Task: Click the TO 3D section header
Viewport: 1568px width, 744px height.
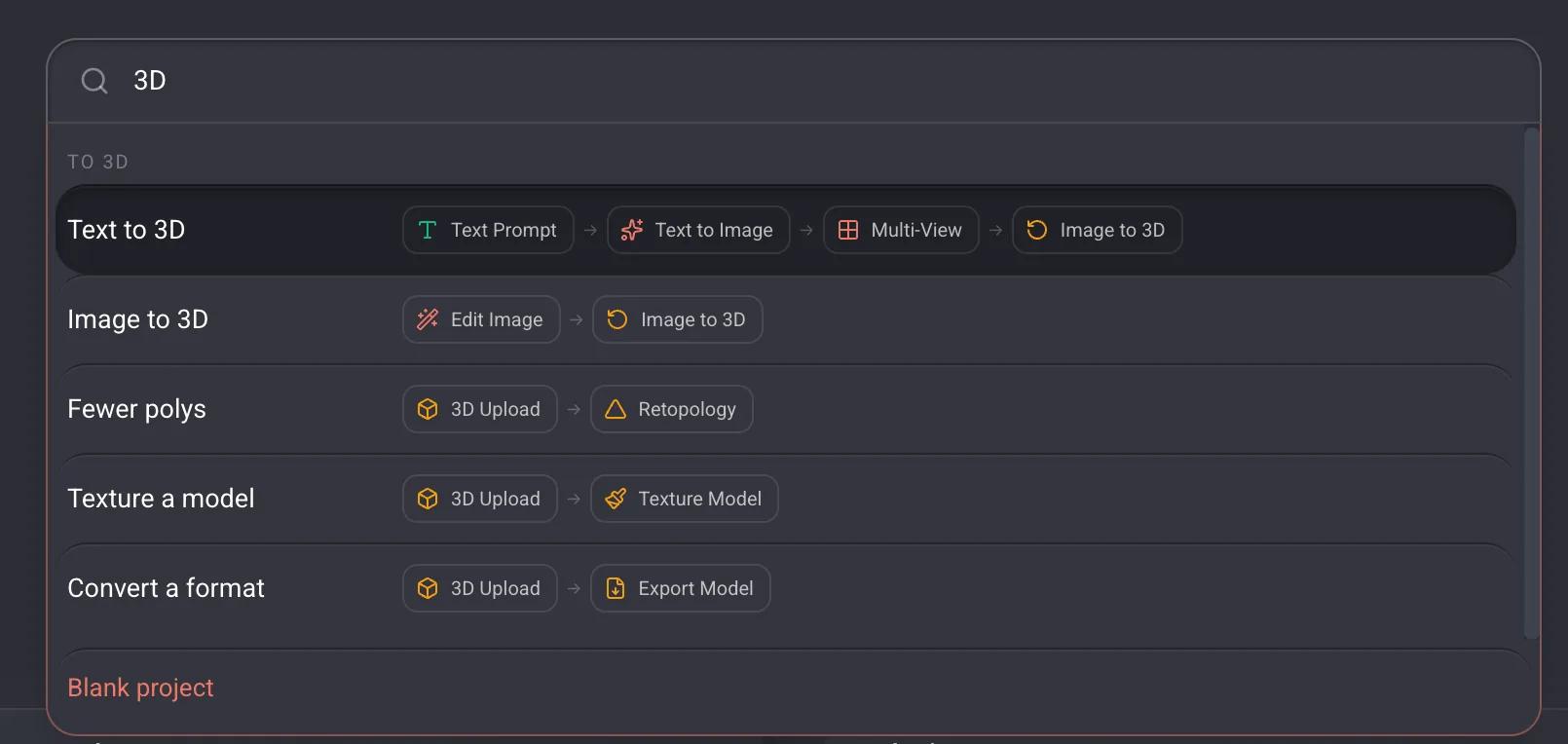Action: click(97, 162)
